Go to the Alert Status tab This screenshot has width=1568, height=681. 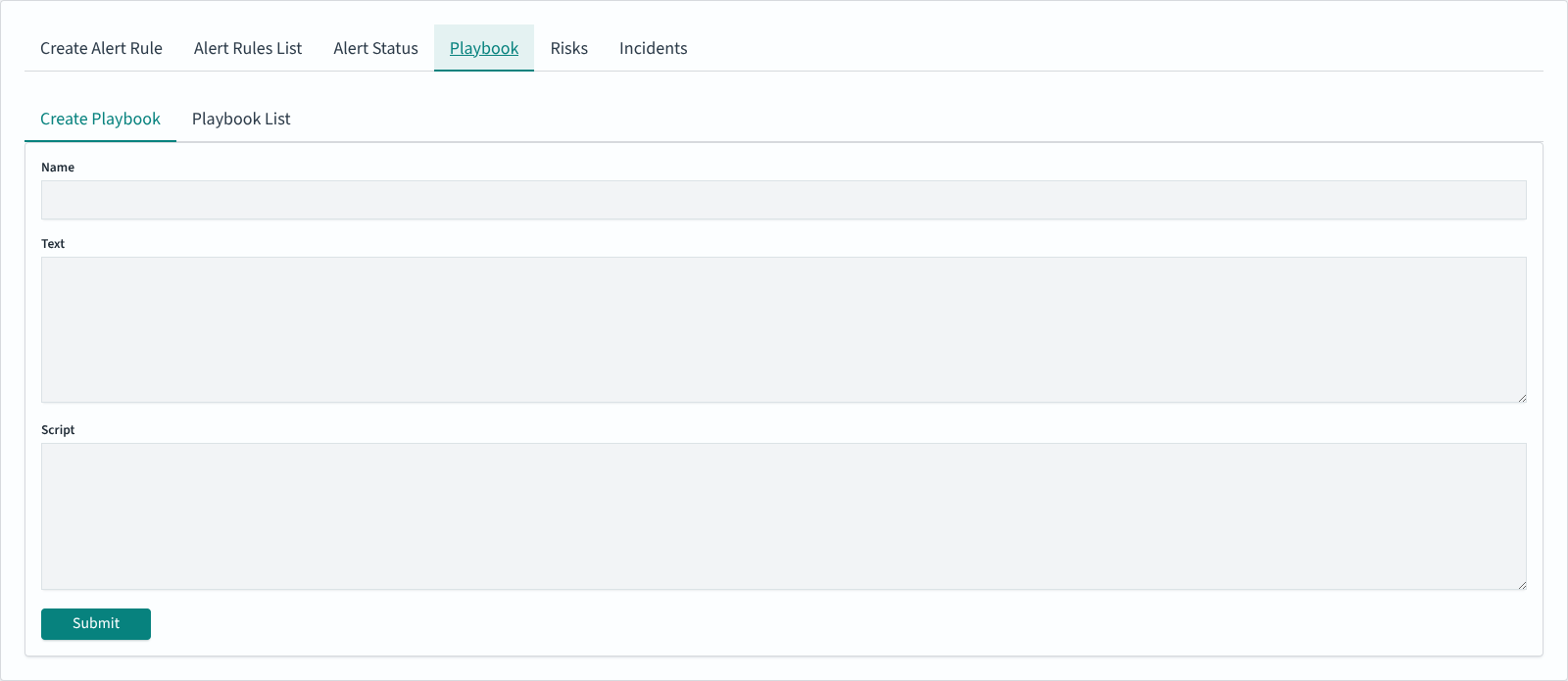375,48
